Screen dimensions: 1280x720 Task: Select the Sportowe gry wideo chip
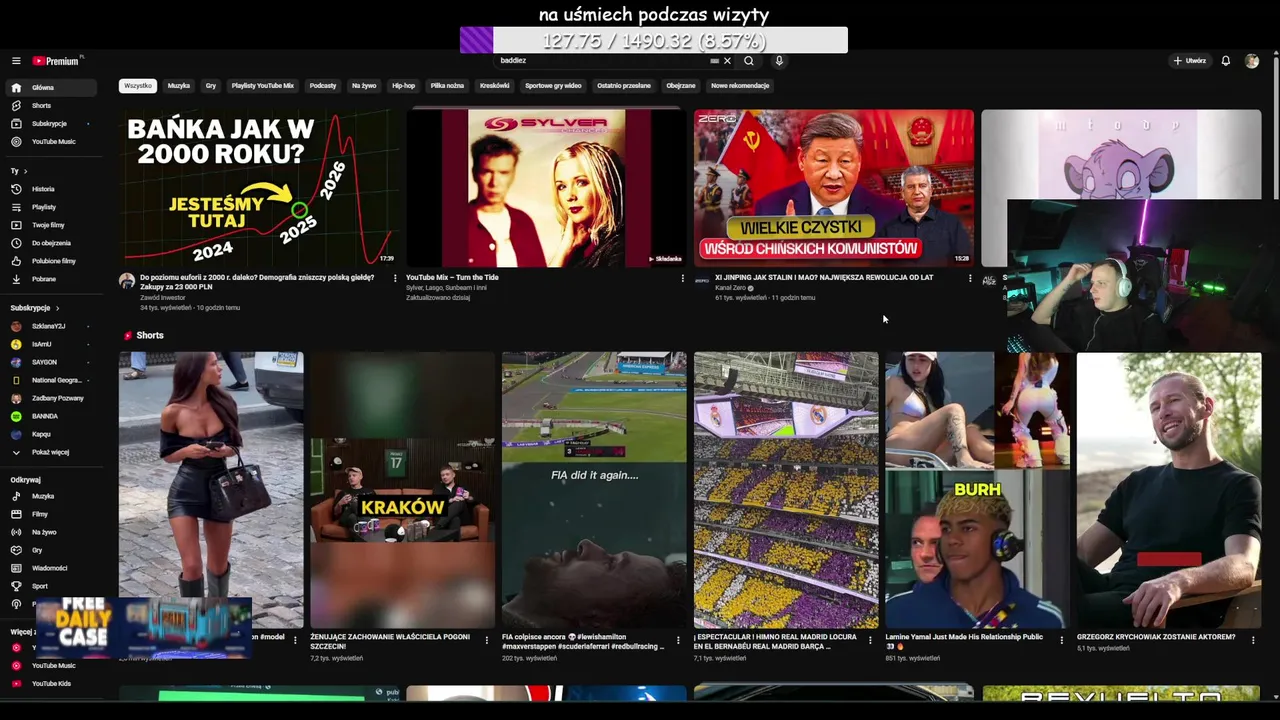pyautogui.click(x=553, y=86)
